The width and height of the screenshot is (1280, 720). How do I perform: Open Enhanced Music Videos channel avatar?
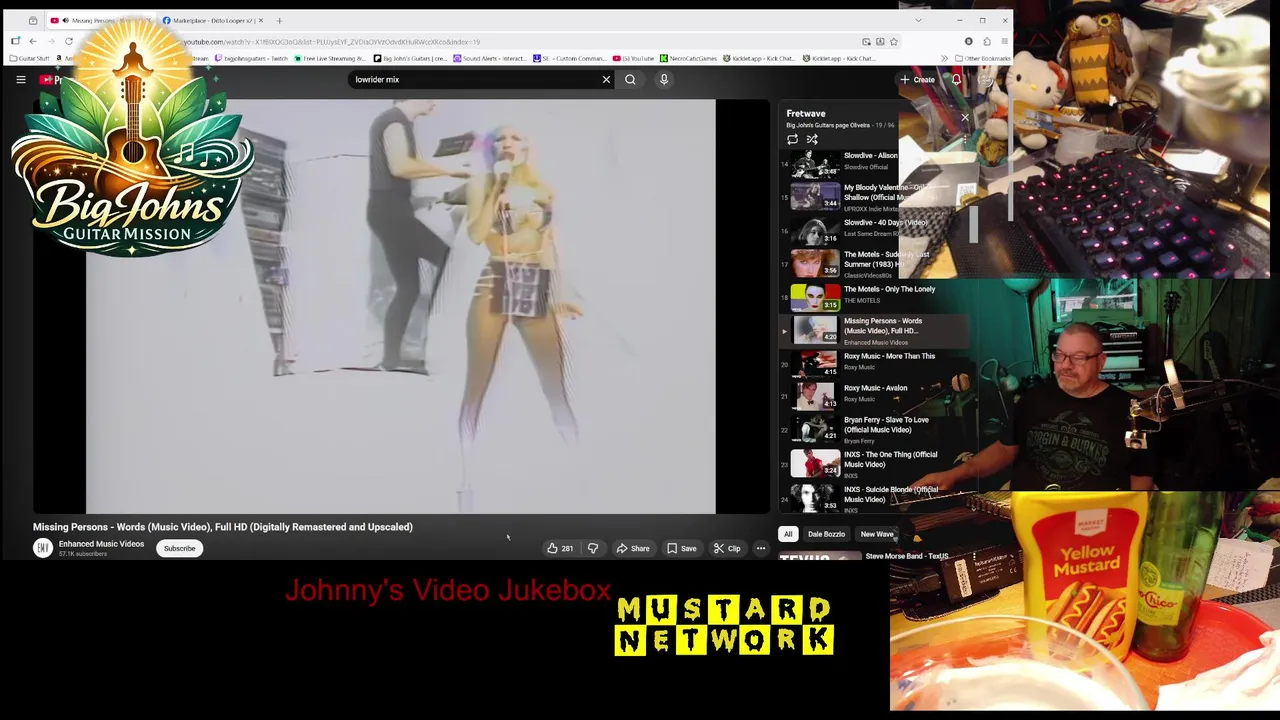[x=43, y=548]
